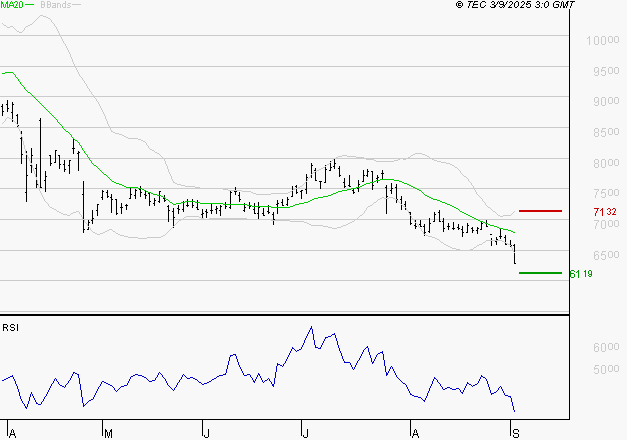Viewport: 627px width, 440px height.
Task: Click the 9000 price axis label
Action: coord(606,102)
